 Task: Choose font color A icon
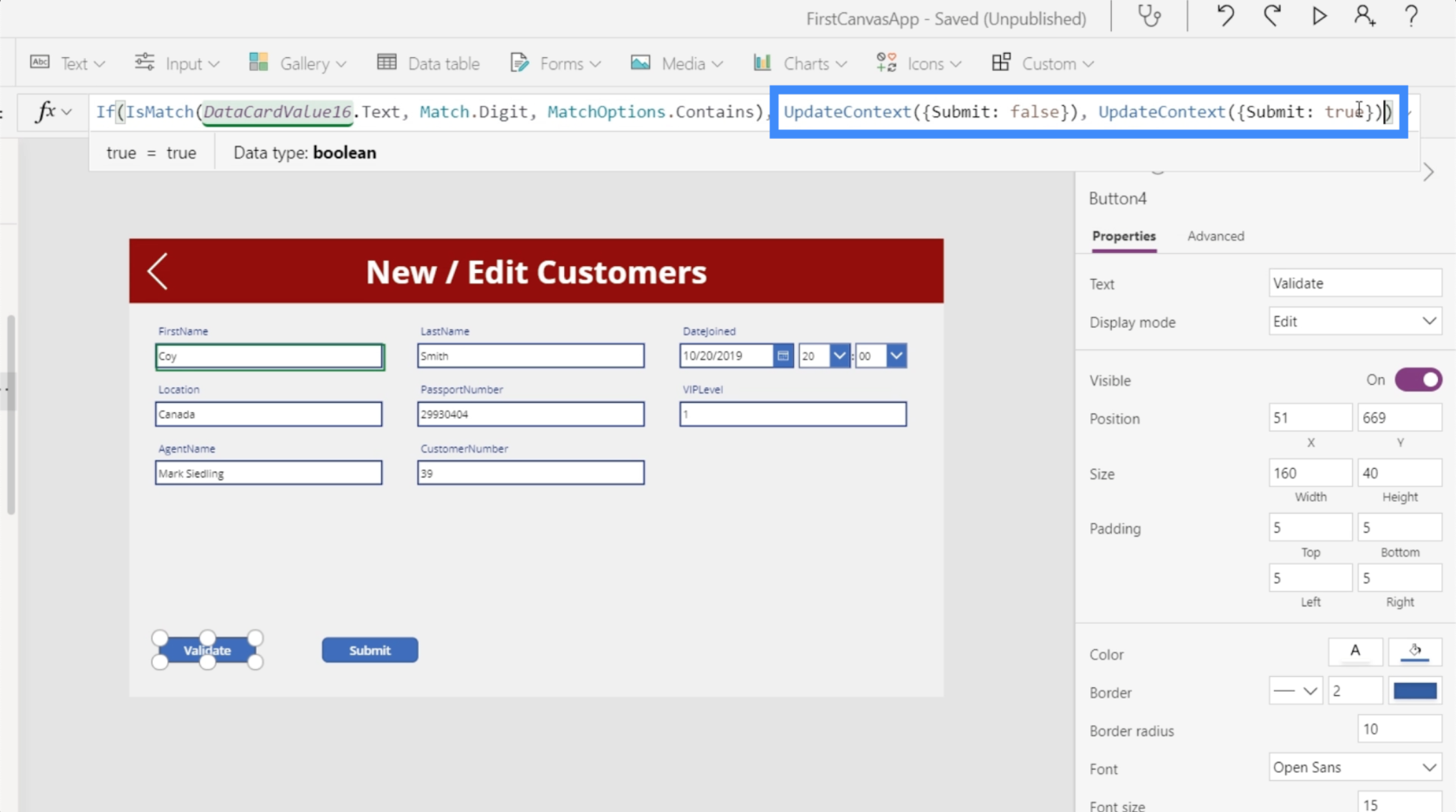coord(1355,652)
